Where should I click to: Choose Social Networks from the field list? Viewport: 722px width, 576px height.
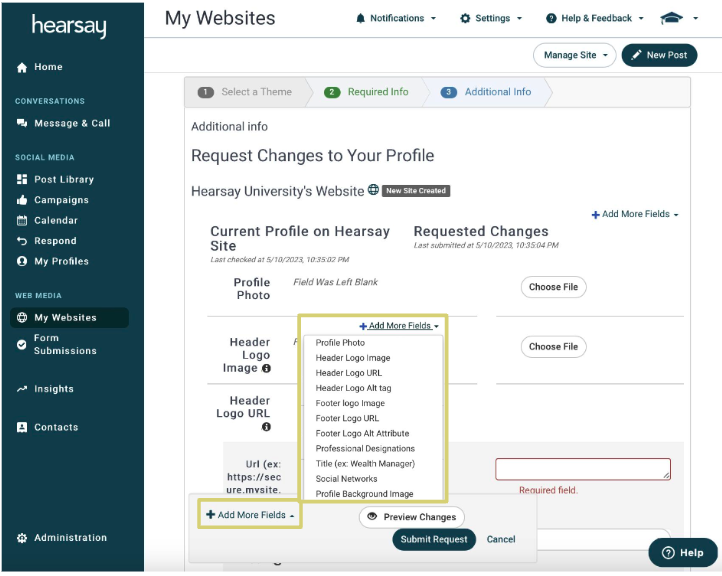(346, 479)
